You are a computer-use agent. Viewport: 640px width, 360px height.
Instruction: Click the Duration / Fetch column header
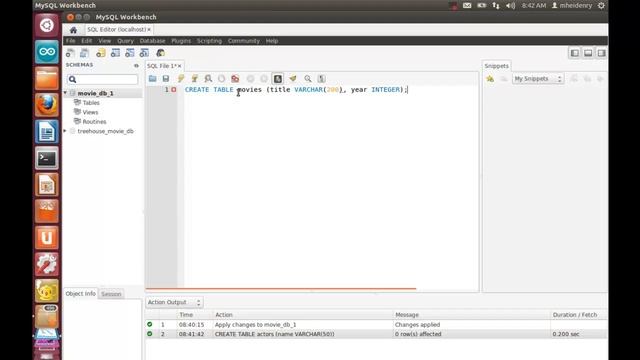575,315
